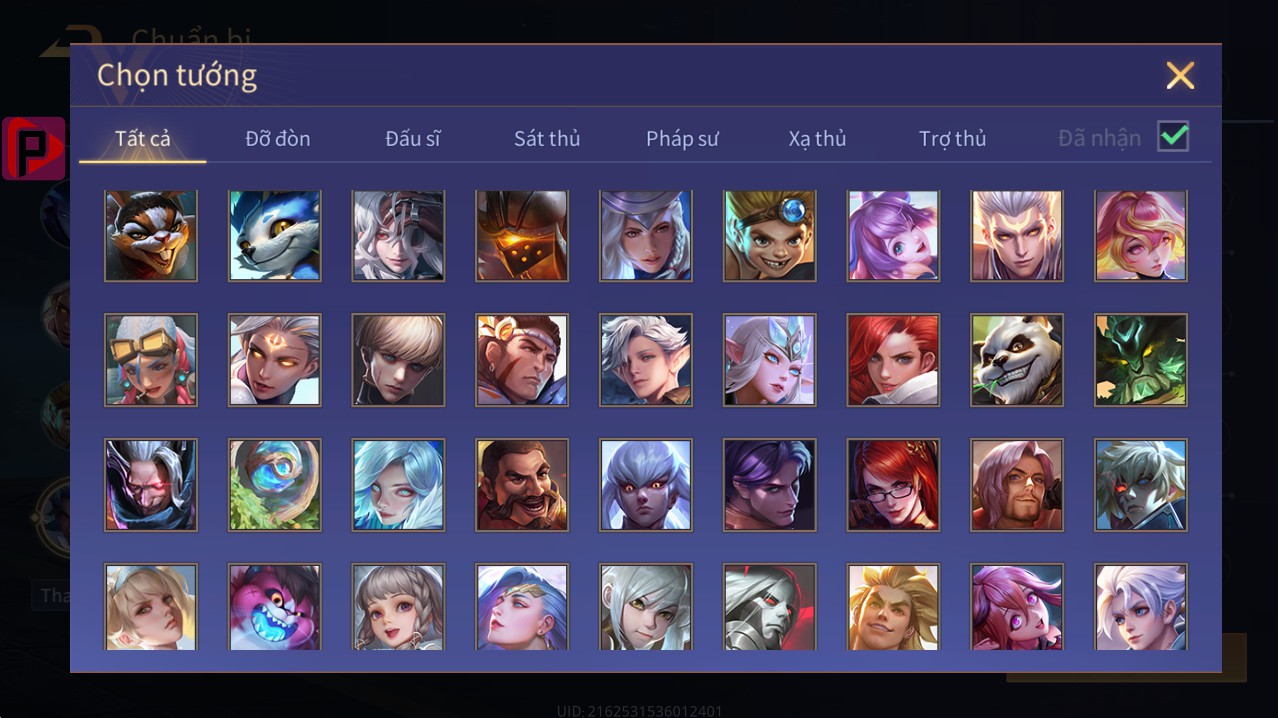Switch to the Trợ thủ tab

952,138
